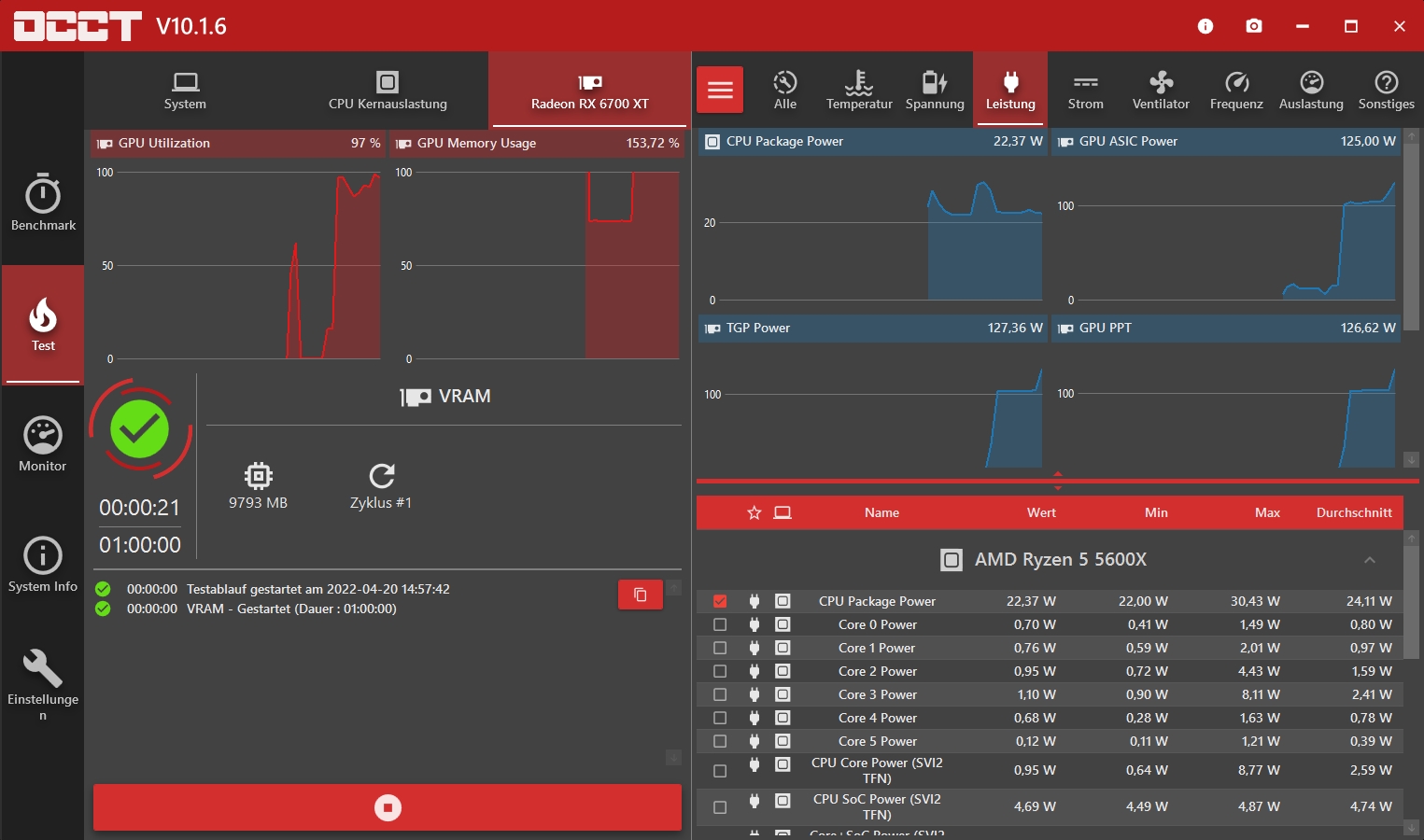Image resolution: width=1424 pixels, height=840 pixels.
Task: Take a screenshot with camera icon
Action: tap(1254, 26)
